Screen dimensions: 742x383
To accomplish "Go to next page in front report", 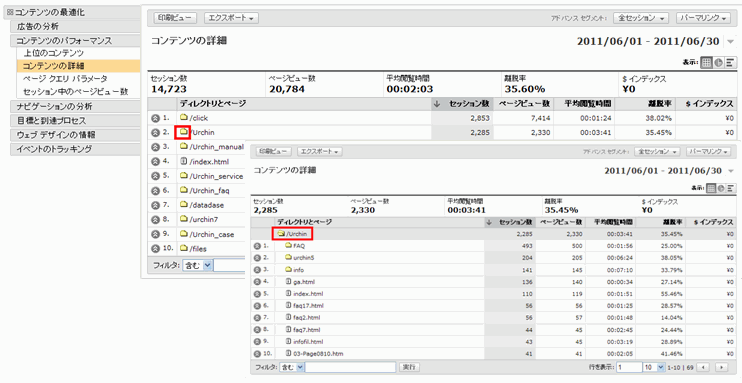I will tap(721, 367).
